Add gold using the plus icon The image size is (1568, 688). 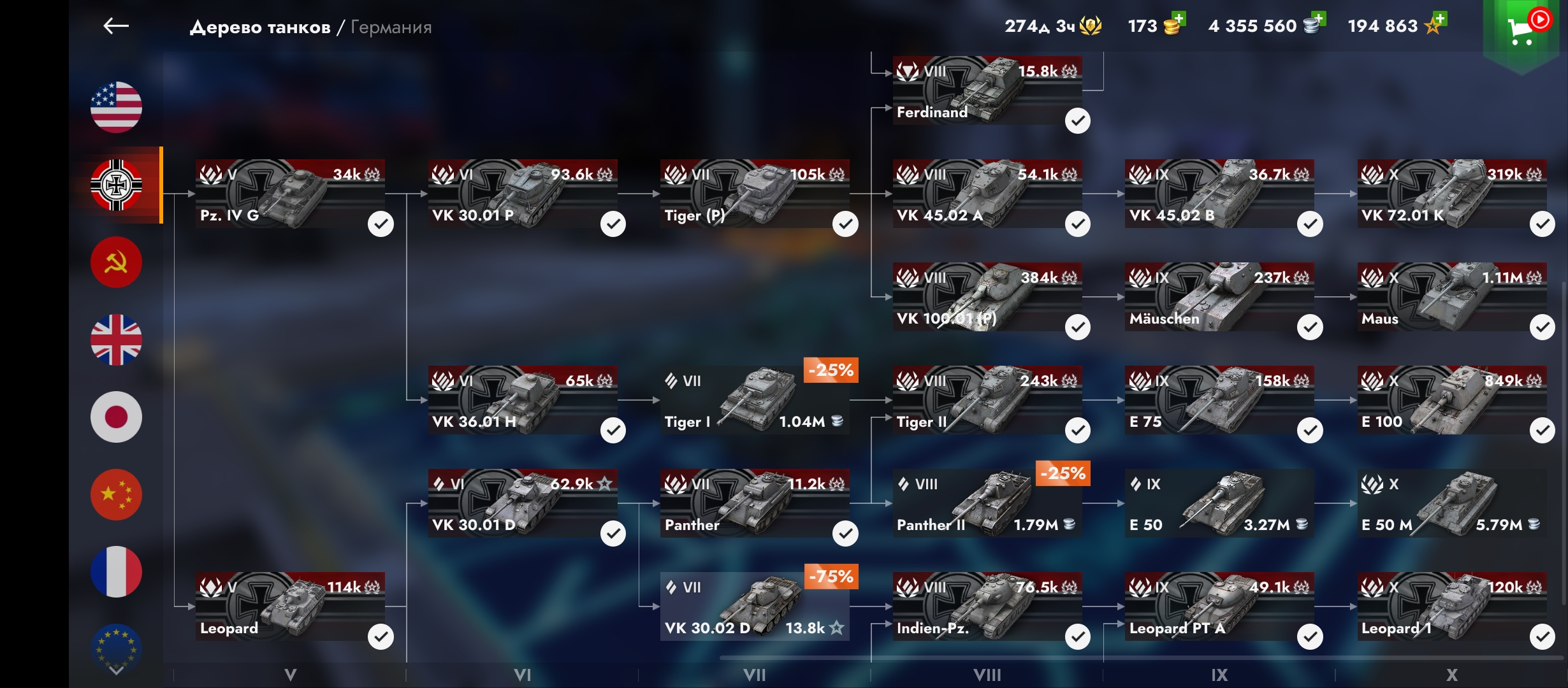[1179, 19]
